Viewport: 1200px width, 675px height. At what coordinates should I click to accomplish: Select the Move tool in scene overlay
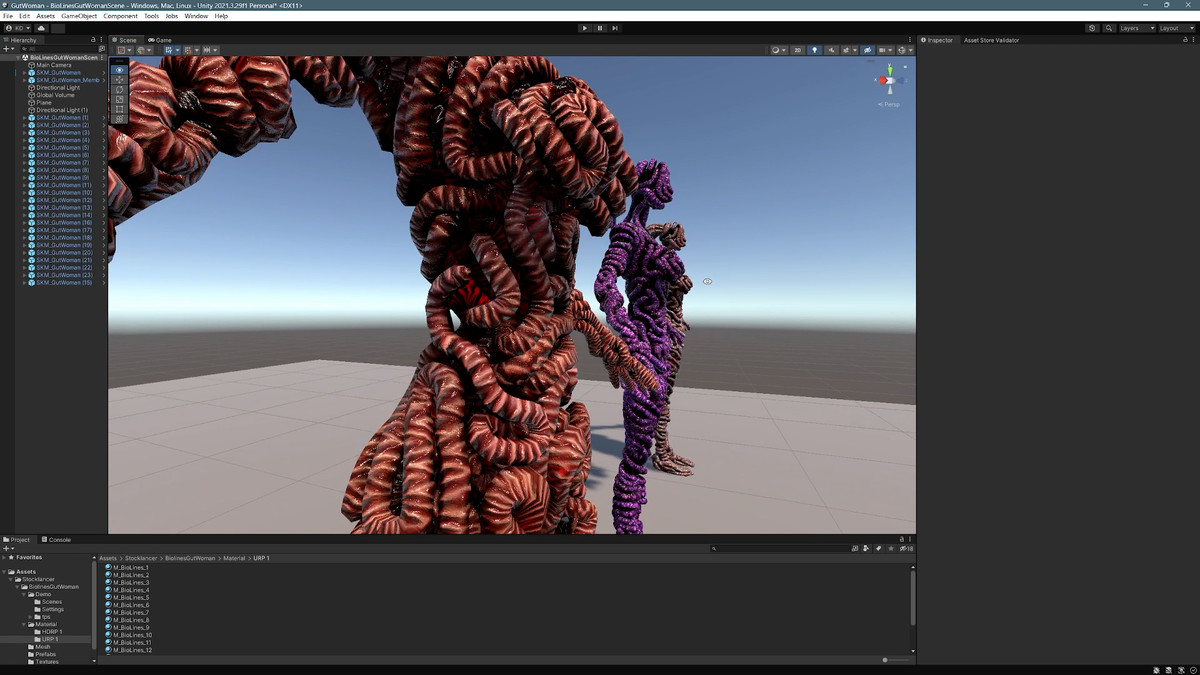click(x=119, y=80)
